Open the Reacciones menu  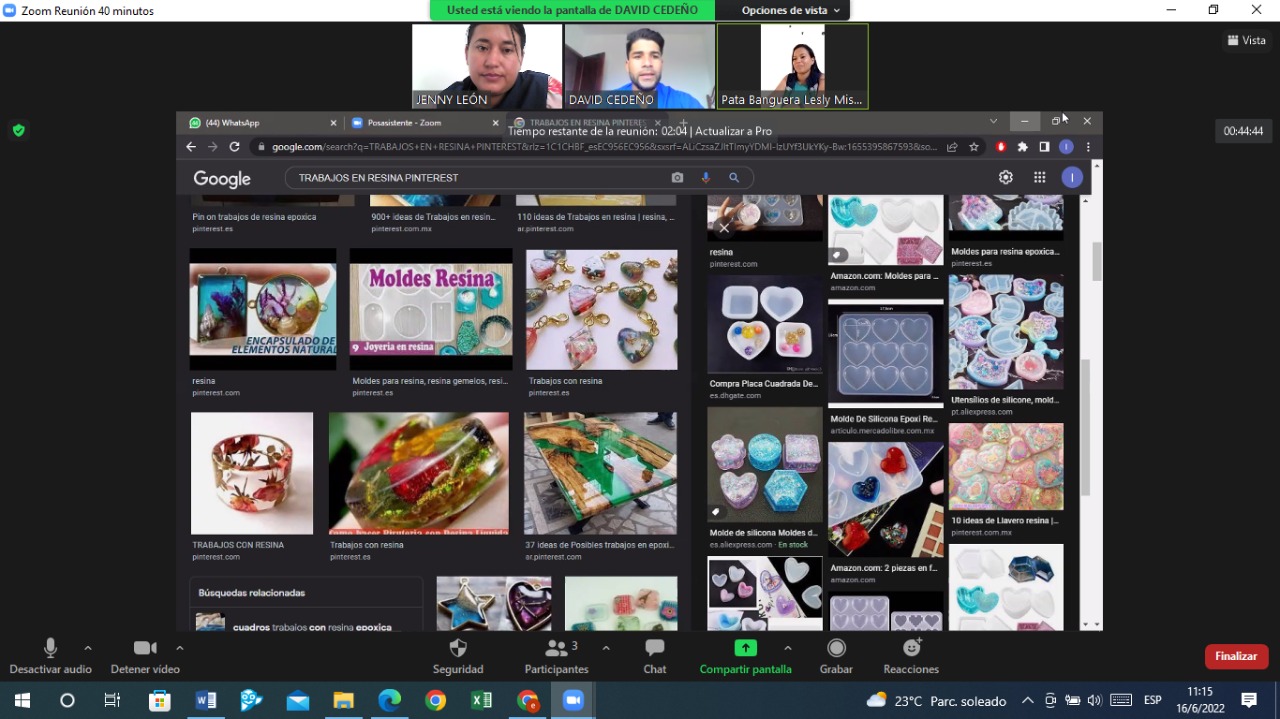[x=911, y=649]
